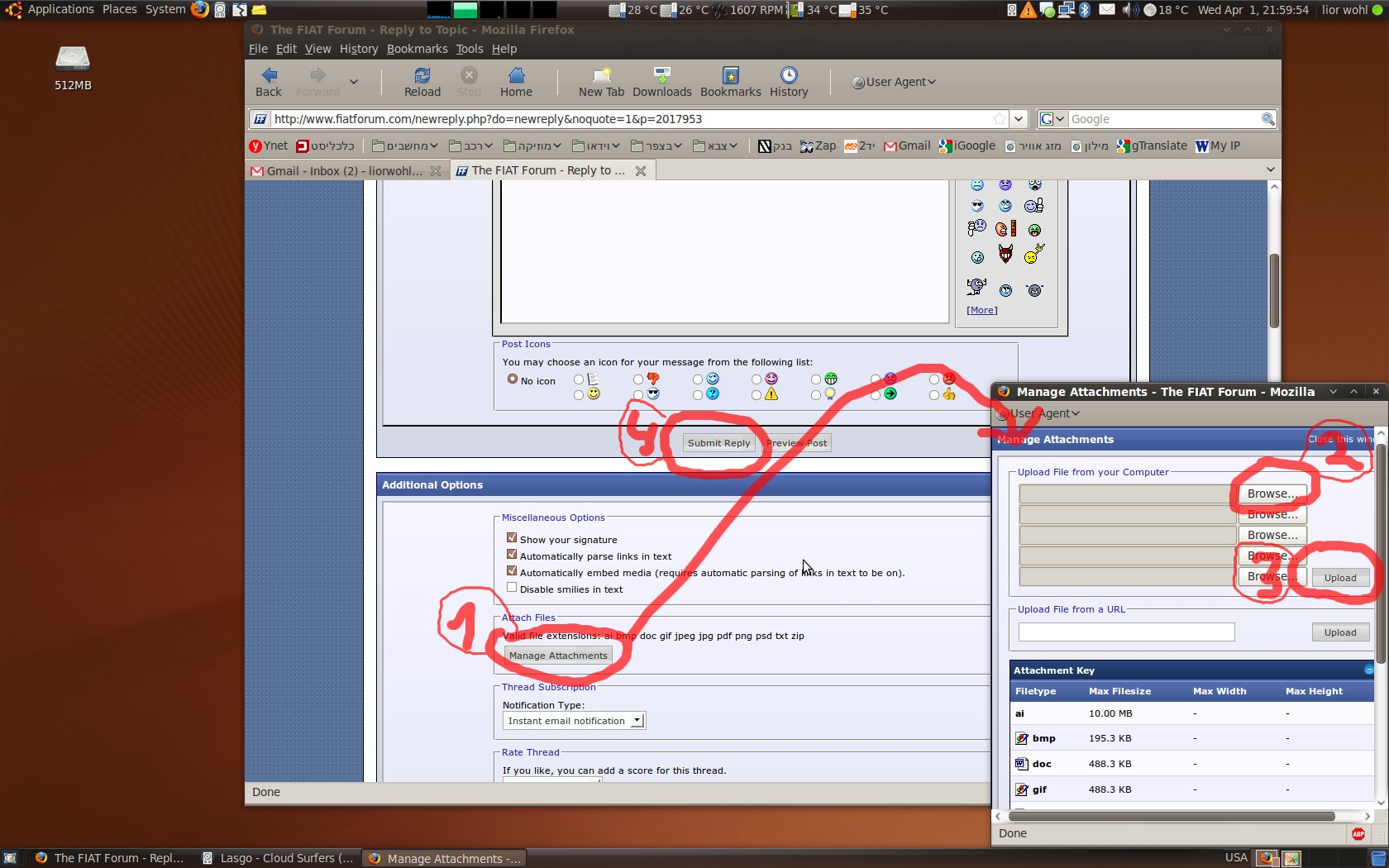
Task: Expand the מחשבים bookmarks folder
Action: [x=405, y=145]
